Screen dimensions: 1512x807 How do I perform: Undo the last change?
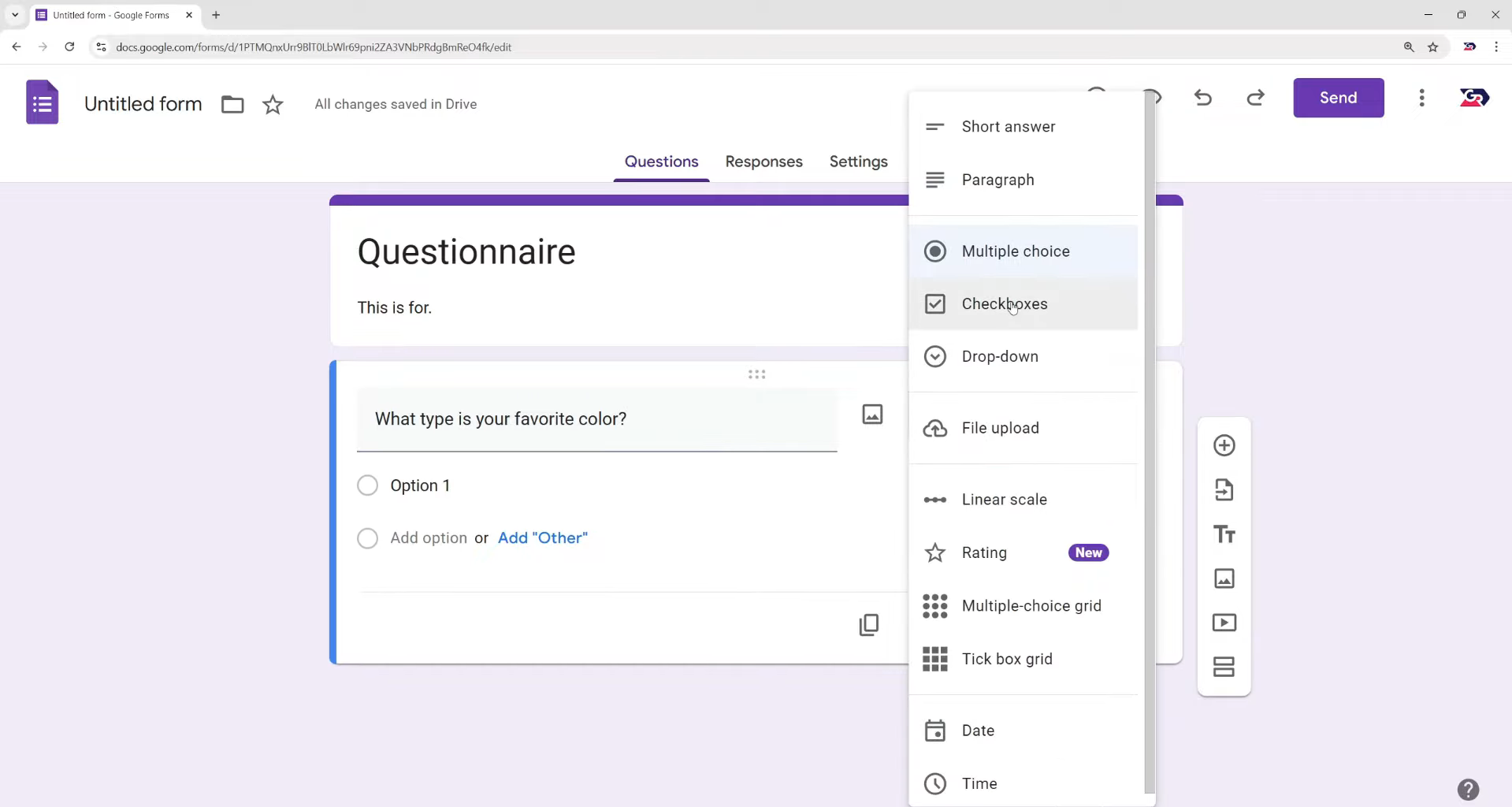(x=1203, y=98)
